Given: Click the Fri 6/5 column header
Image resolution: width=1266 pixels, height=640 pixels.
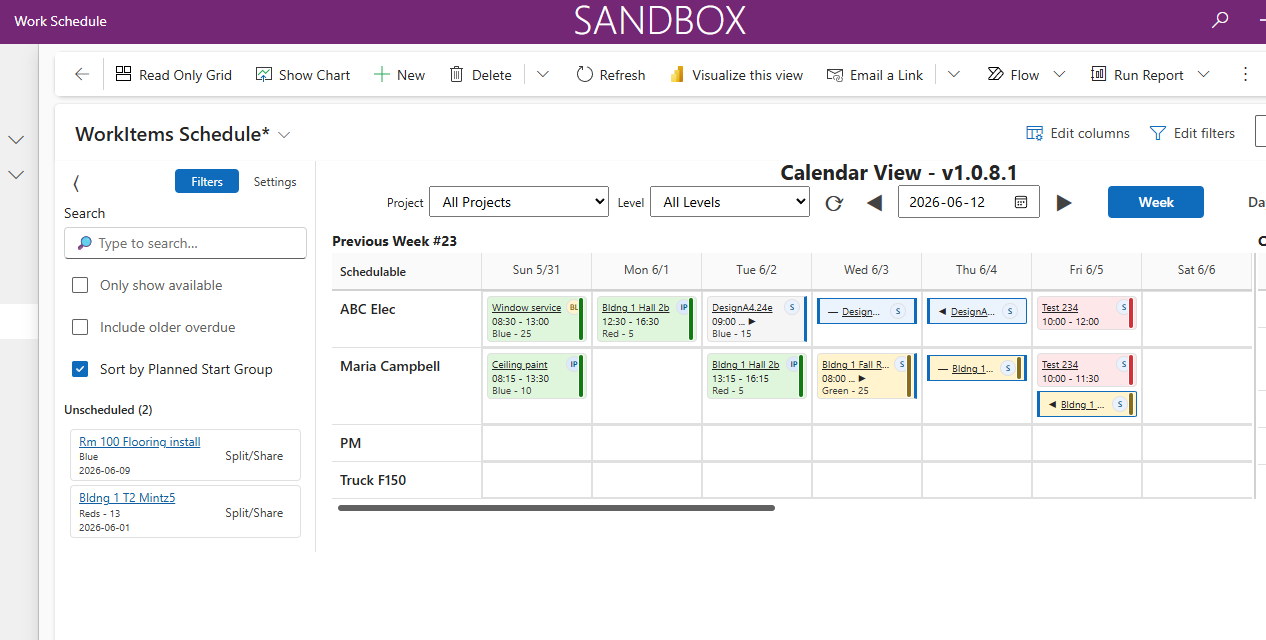Looking at the screenshot, I should point(1086,270).
